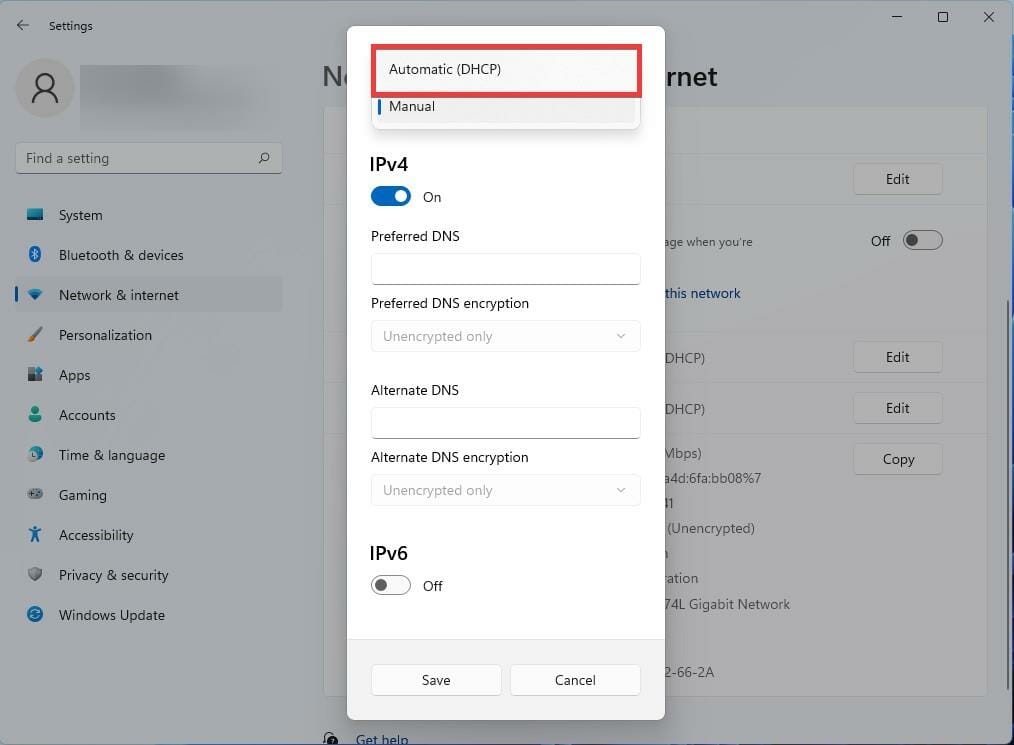Turn off the IPv4 toggle
Screen dimensions: 1014x745
point(391,196)
